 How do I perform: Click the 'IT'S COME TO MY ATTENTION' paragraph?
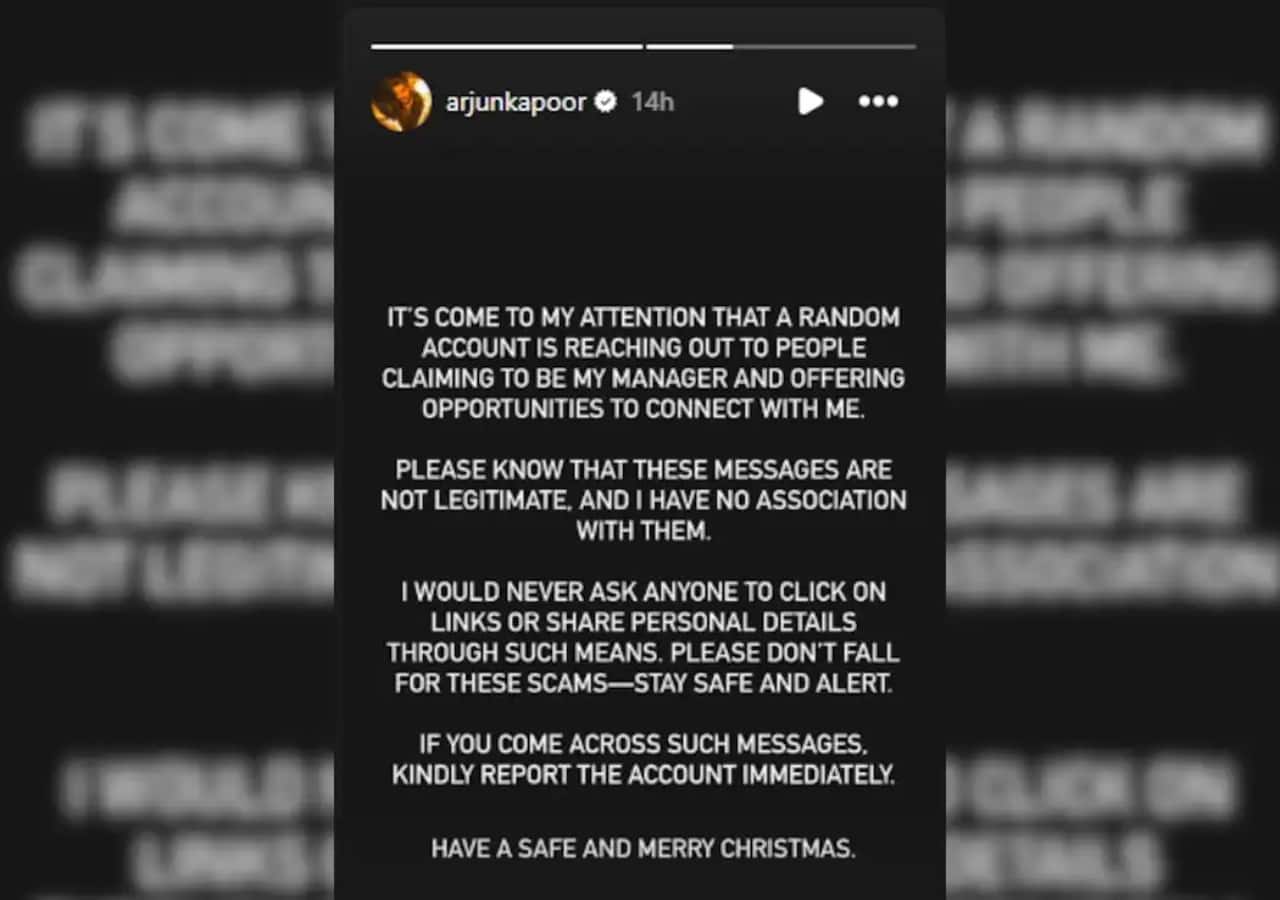[x=643, y=363]
